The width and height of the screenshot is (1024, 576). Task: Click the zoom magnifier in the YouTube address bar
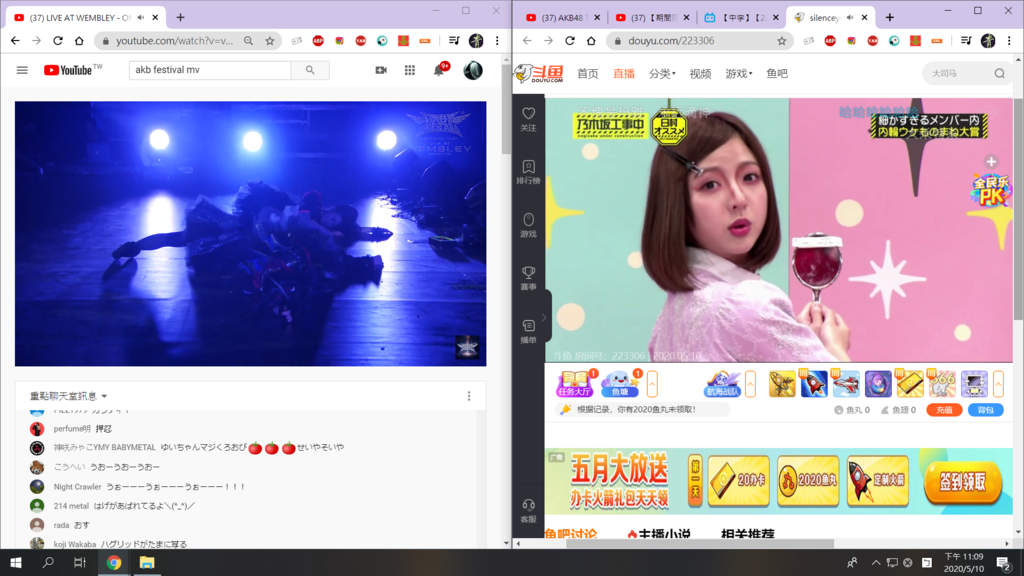click(x=248, y=40)
